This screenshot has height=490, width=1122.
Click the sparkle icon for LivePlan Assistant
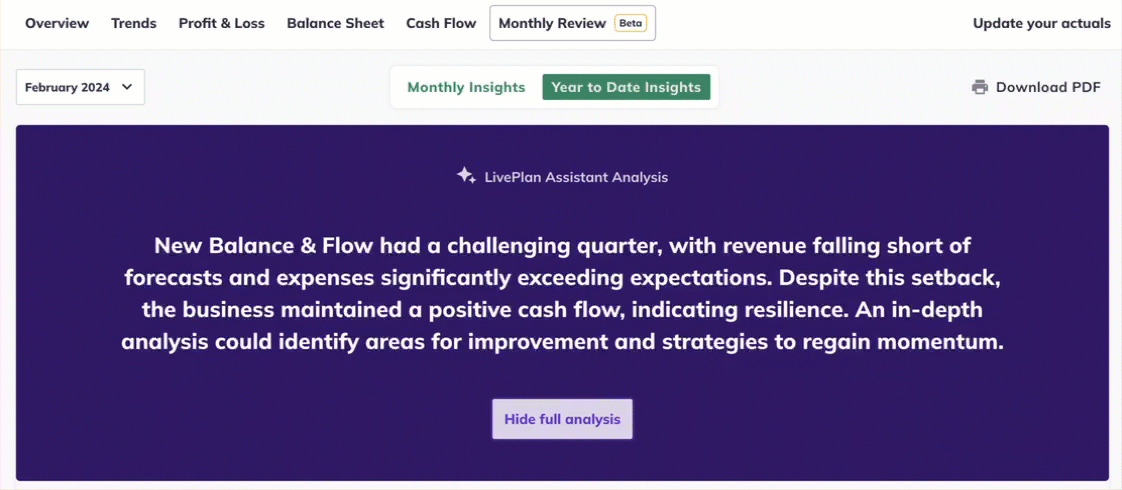(x=466, y=176)
